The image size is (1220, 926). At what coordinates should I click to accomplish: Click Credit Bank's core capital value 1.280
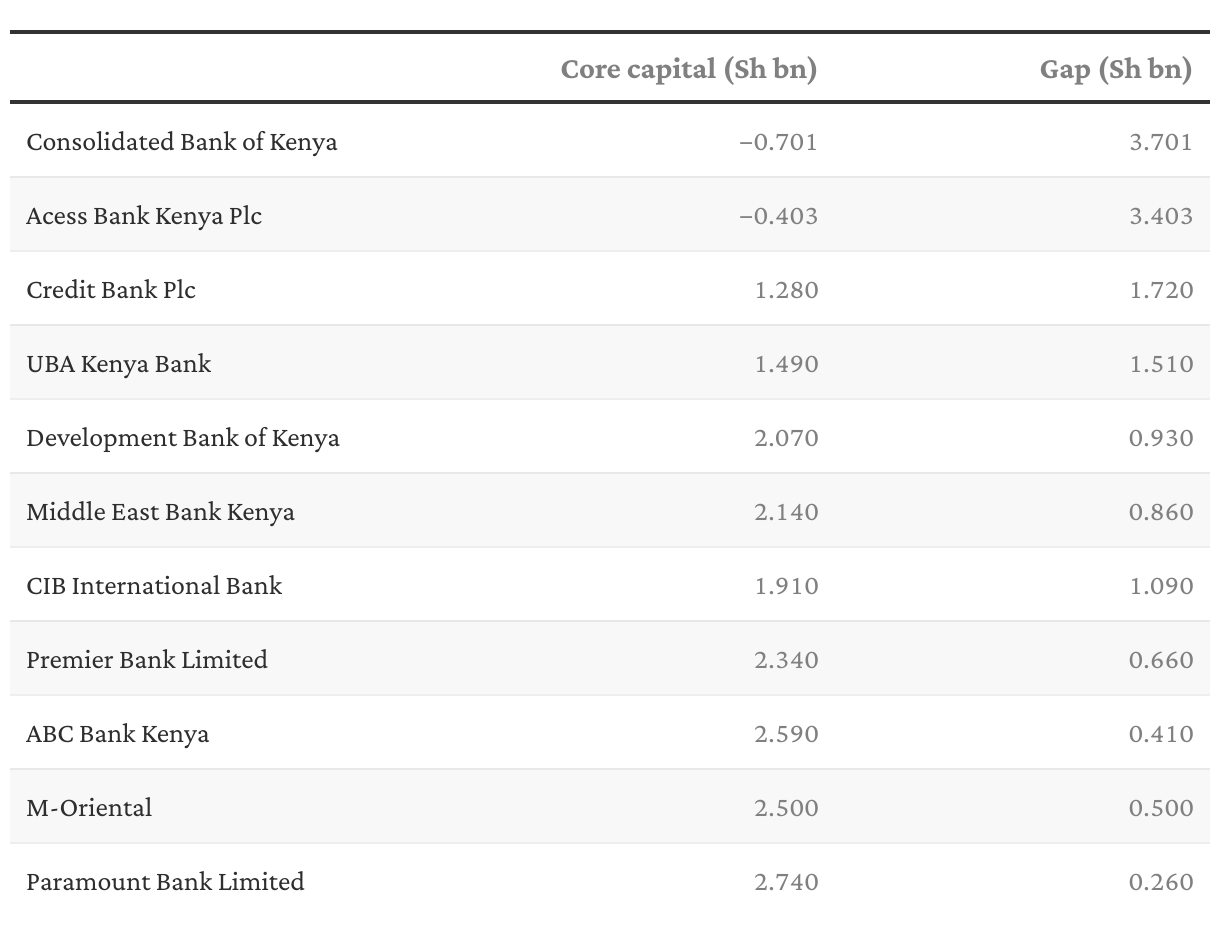786,290
